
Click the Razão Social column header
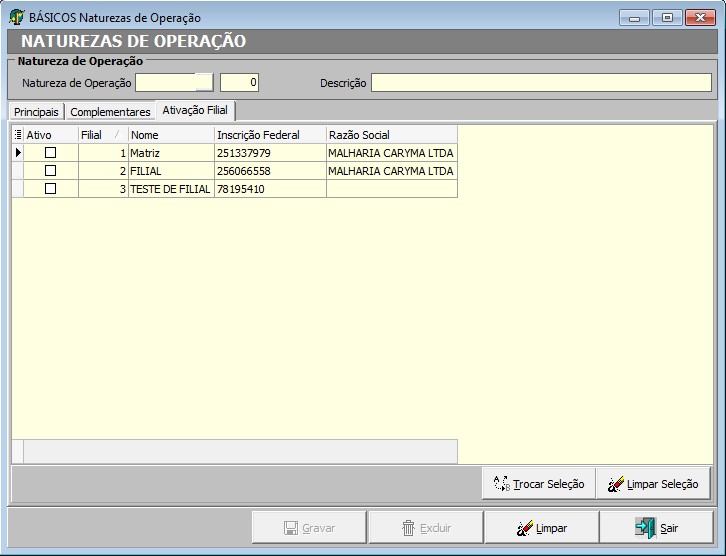coord(390,135)
